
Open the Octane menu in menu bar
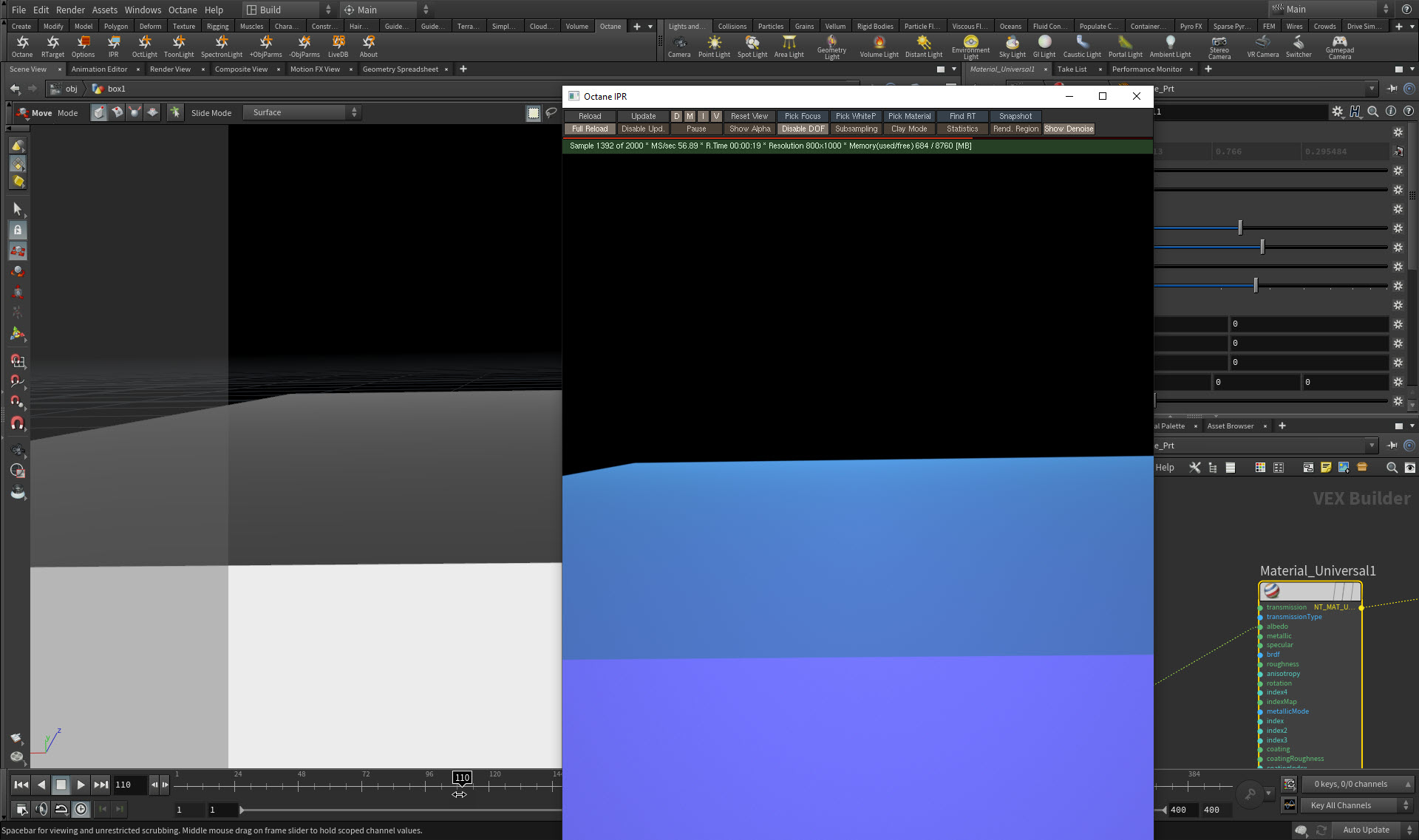point(183,10)
